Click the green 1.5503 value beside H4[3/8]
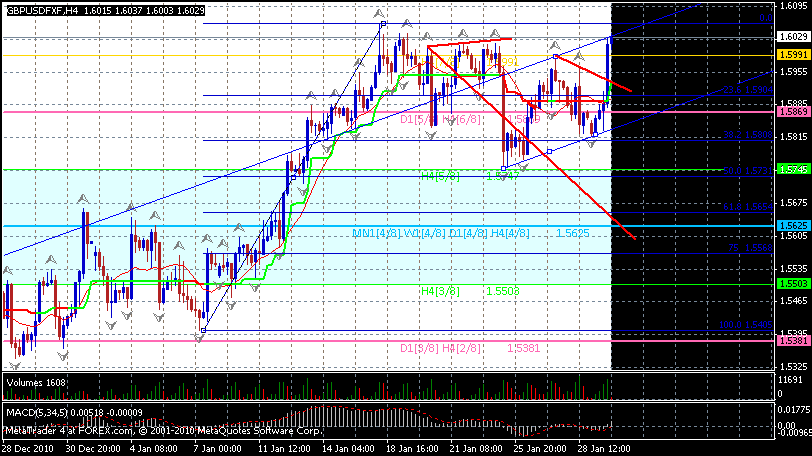The width and height of the screenshot is (812, 456). click(503, 291)
